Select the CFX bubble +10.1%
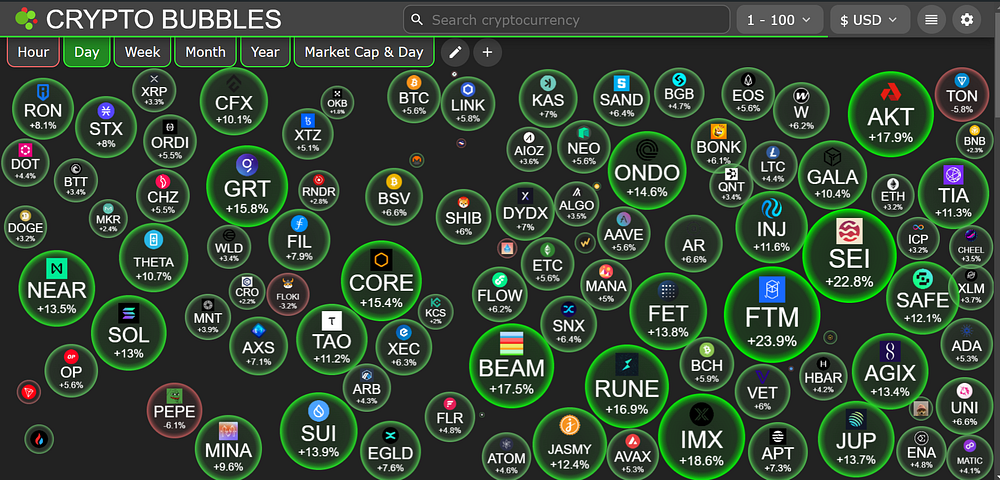The width and height of the screenshot is (1000, 480). 234,102
